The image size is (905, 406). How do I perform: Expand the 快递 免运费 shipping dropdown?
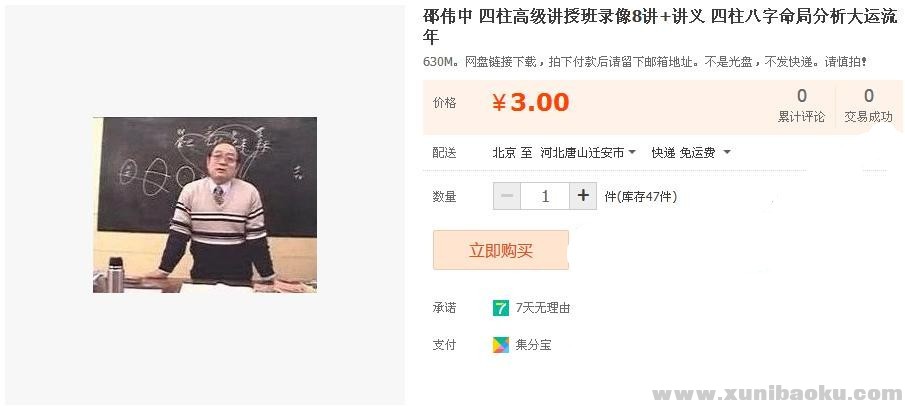[x=691, y=152]
